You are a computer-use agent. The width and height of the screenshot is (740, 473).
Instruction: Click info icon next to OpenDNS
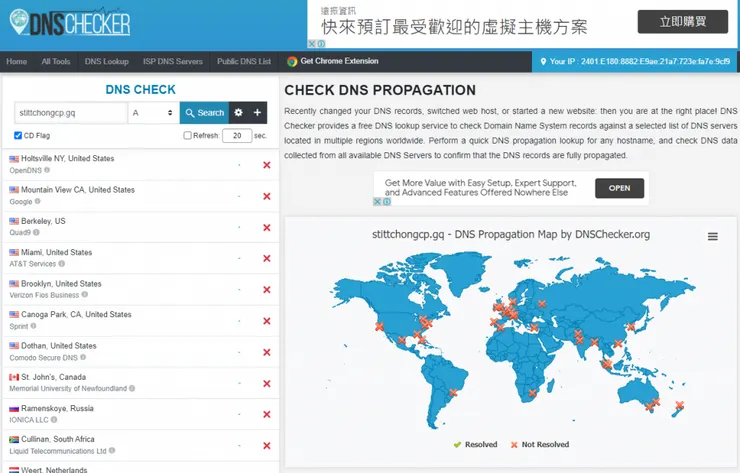click(x=47, y=170)
